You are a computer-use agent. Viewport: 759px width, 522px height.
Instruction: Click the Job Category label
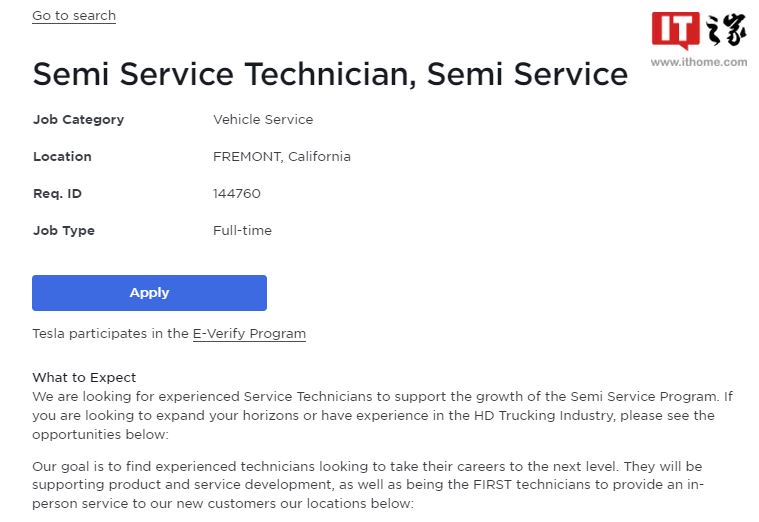78,120
